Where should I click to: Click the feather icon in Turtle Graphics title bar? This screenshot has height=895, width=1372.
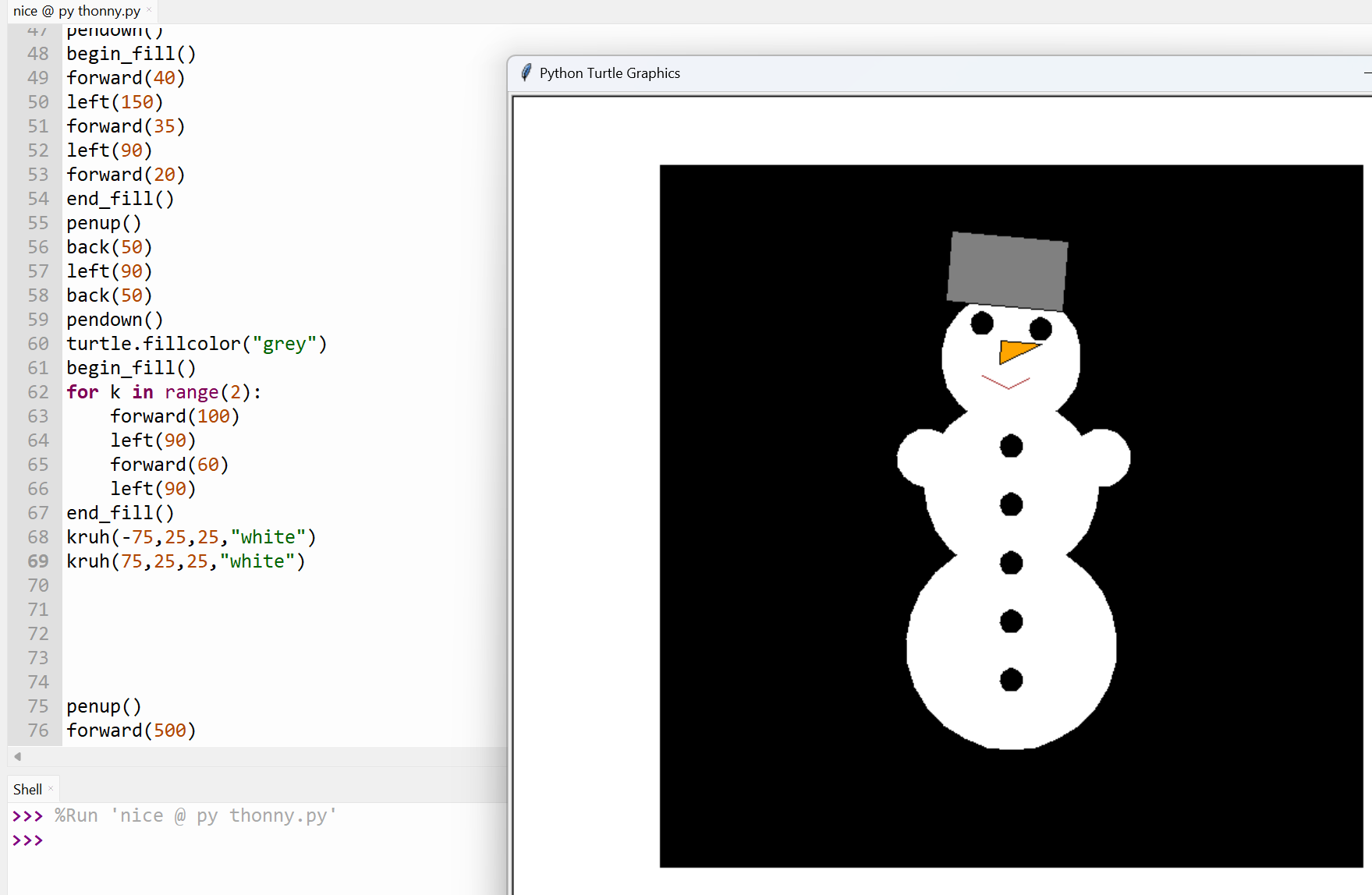[x=526, y=73]
